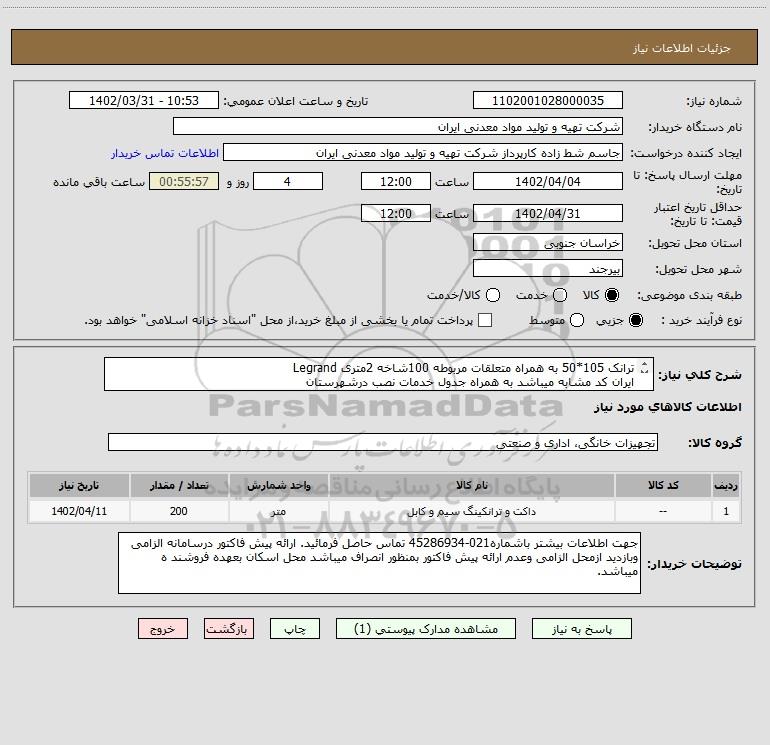The height and width of the screenshot is (745, 770).
Task: Click the price validity date 1402/04/31
Action: [548, 213]
